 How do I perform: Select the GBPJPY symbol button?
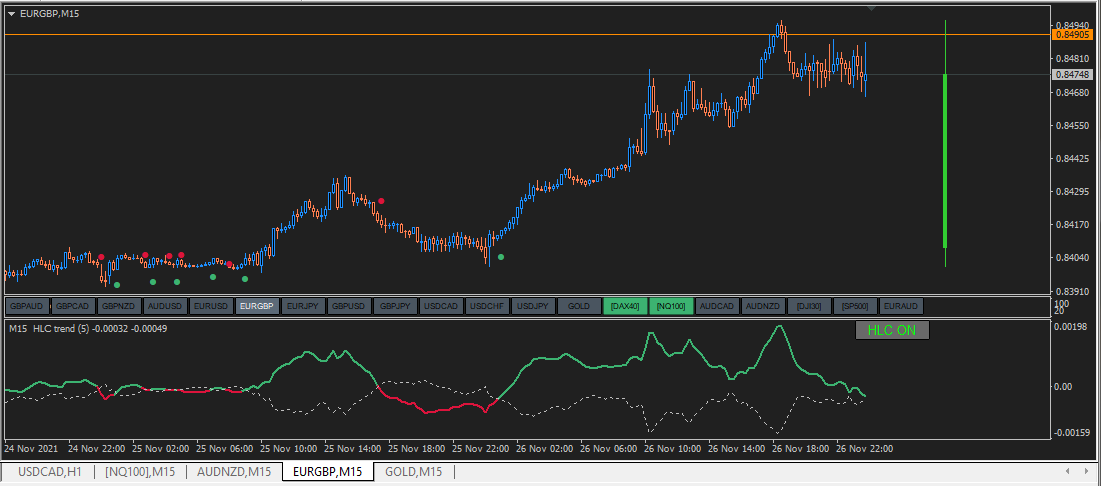click(x=395, y=306)
